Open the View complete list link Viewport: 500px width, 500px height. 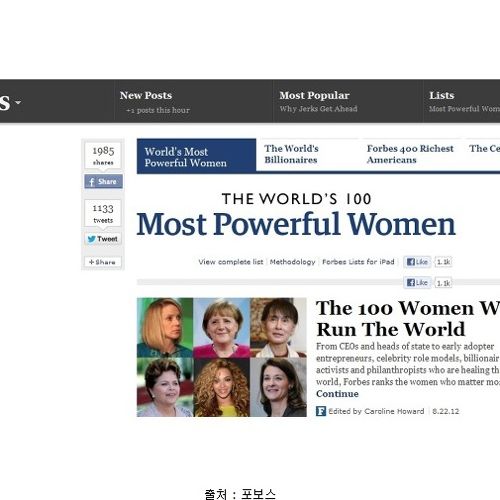tap(231, 262)
